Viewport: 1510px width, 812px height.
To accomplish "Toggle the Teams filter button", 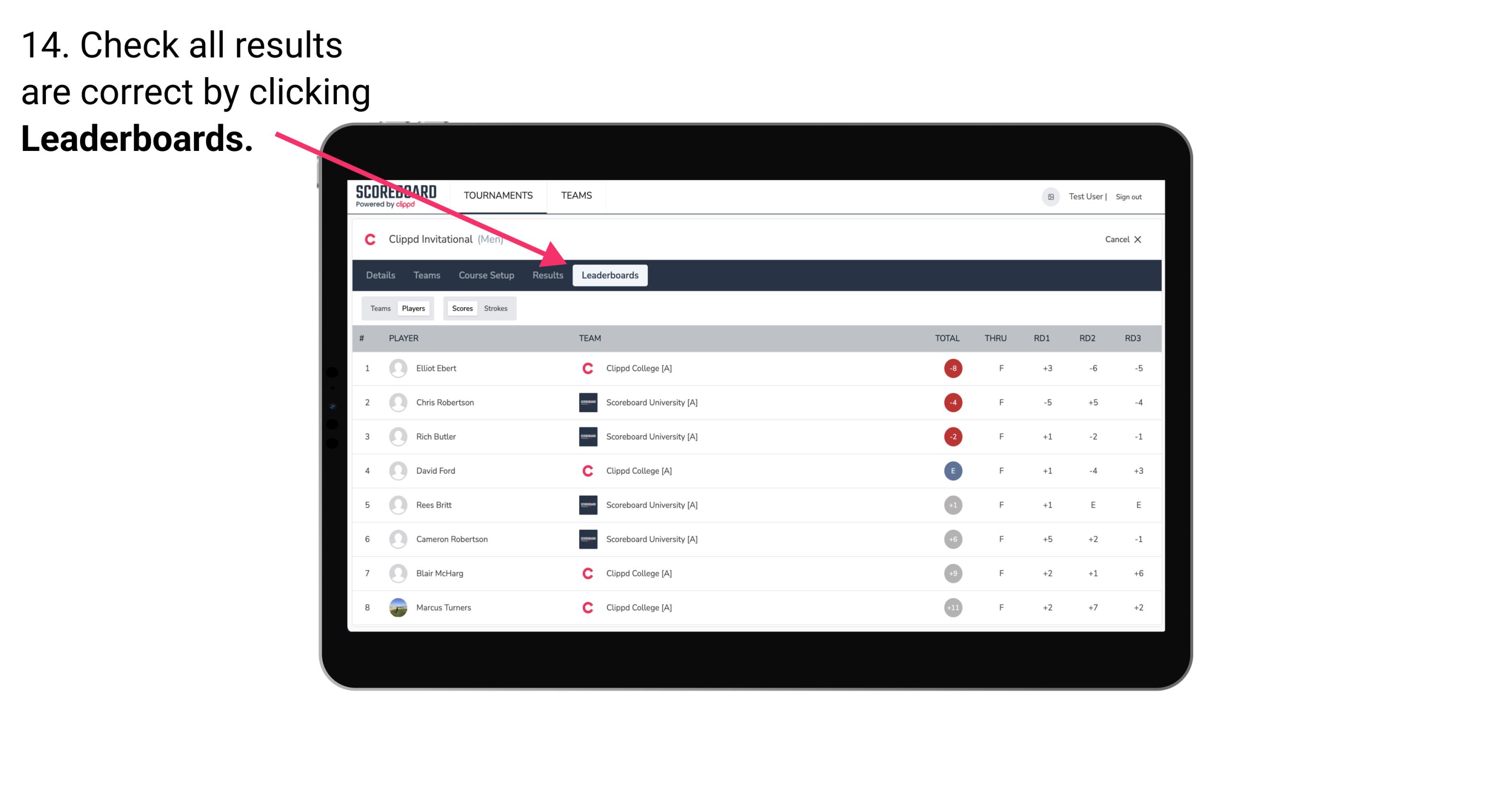I will 380,308.
